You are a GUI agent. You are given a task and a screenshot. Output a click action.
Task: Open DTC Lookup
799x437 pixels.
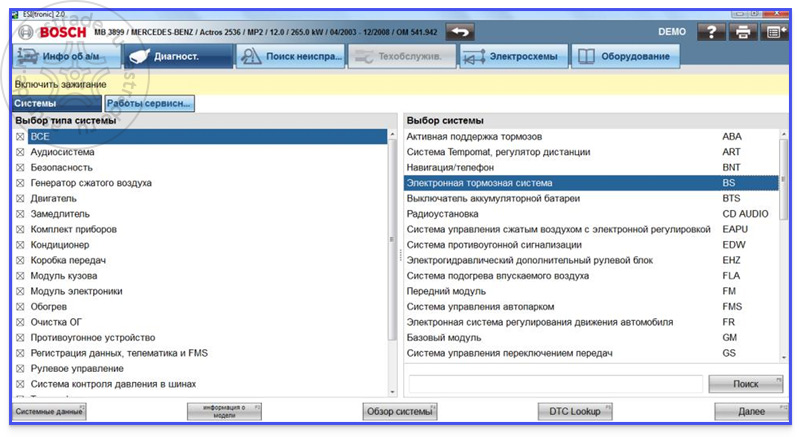tap(575, 411)
